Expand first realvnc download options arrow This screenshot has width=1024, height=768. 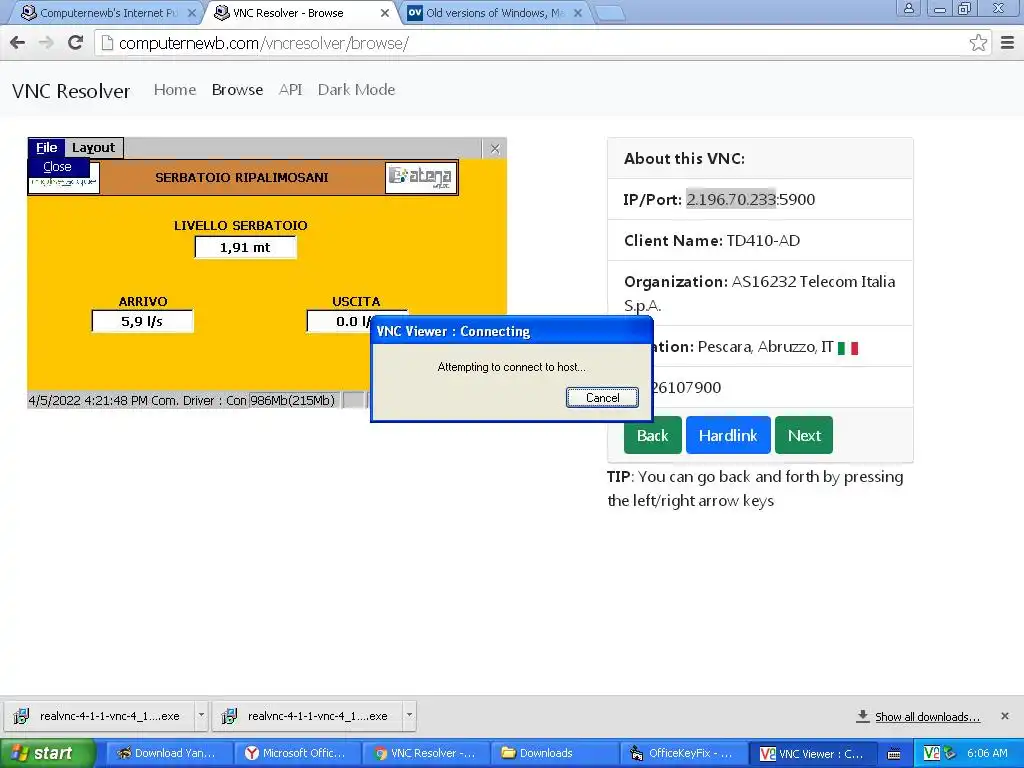(x=201, y=716)
